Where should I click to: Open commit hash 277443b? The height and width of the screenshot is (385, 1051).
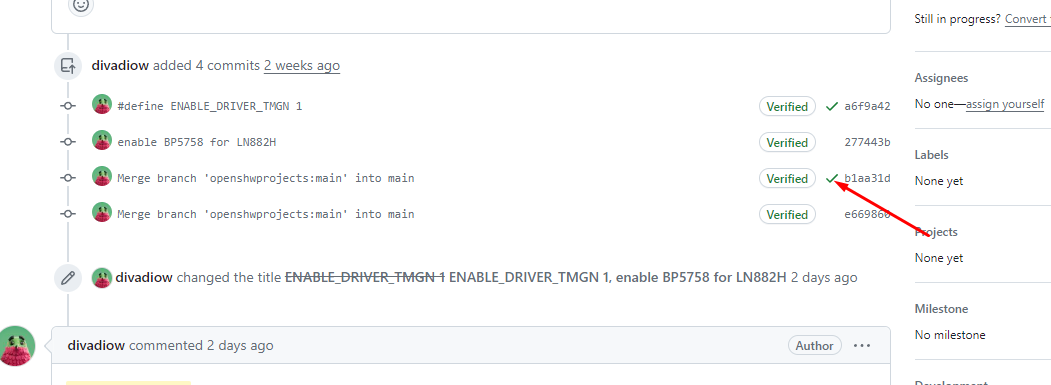coord(867,142)
